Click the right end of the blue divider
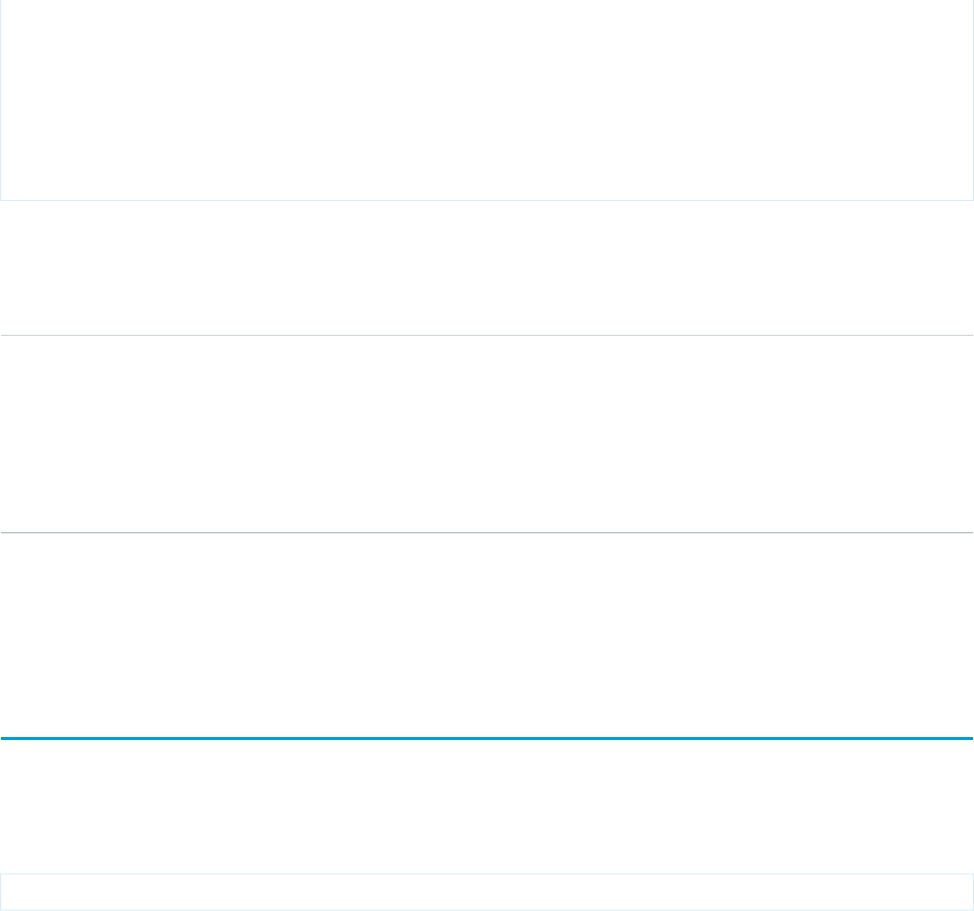The image size is (974, 911). (968, 738)
